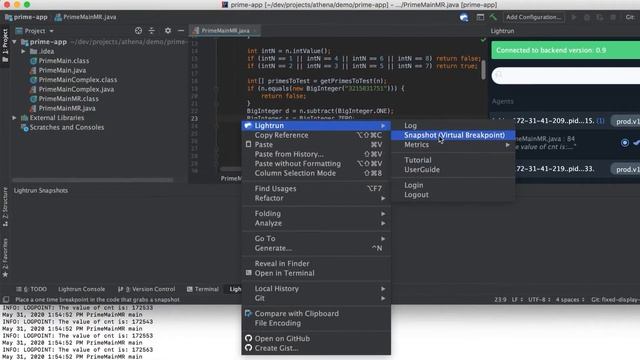Expand the Folding submenu
The image size is (640, 360).
coord(316,213)
